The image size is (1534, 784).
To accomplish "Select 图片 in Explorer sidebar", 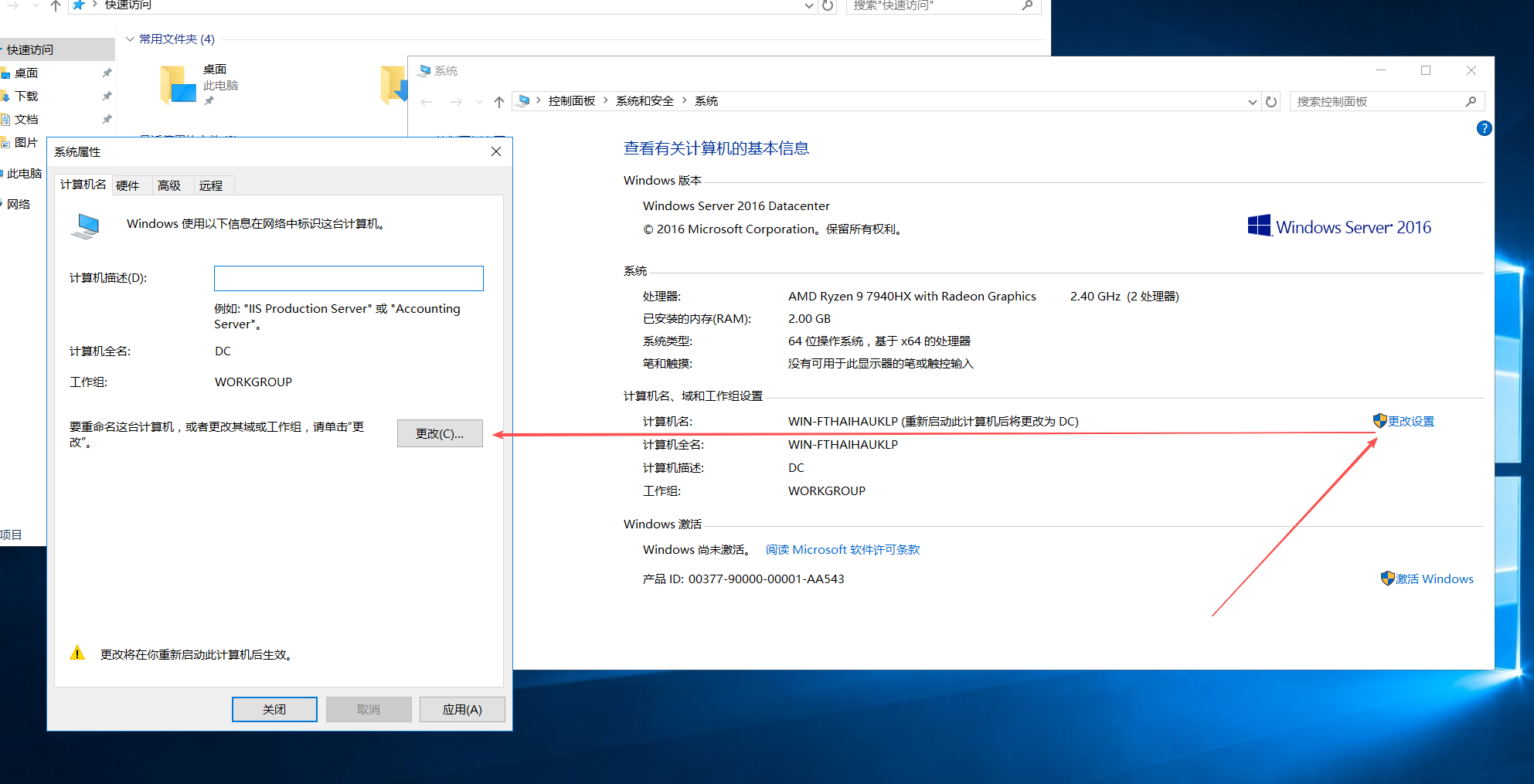I will click(x=26, y=142).
